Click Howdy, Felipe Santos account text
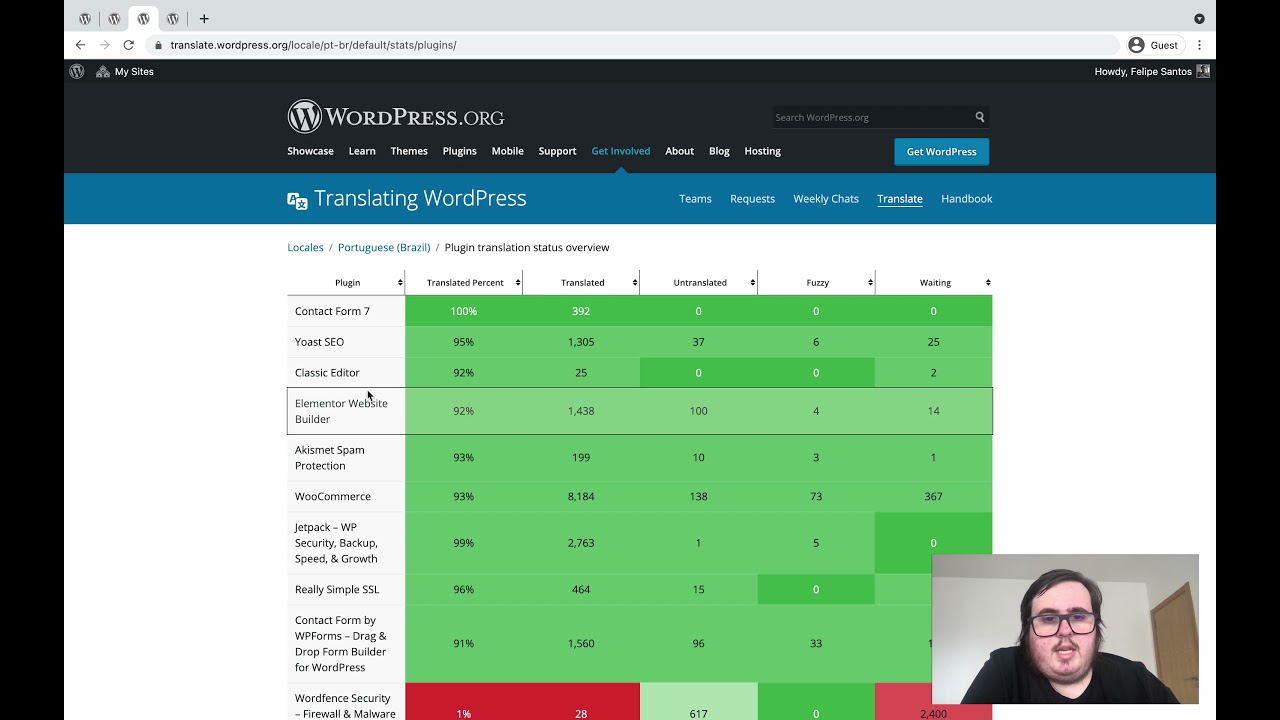Image resolution: width=1280 pixels, height=720 pixels. [x=1143, y=71]
